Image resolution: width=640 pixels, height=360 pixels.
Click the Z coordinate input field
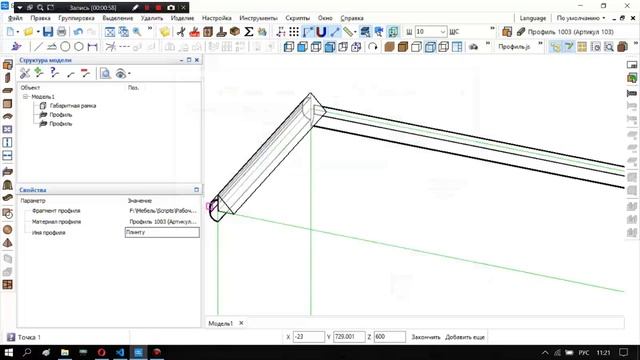[390, 337]
